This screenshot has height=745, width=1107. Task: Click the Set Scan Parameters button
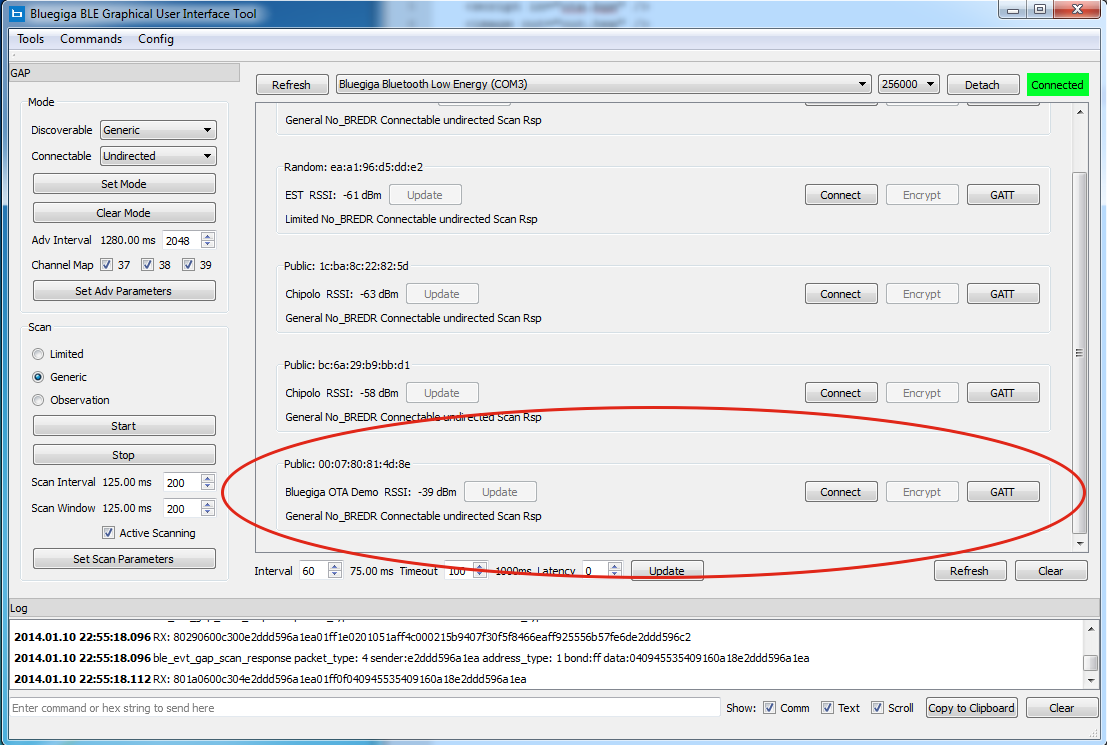124,559
